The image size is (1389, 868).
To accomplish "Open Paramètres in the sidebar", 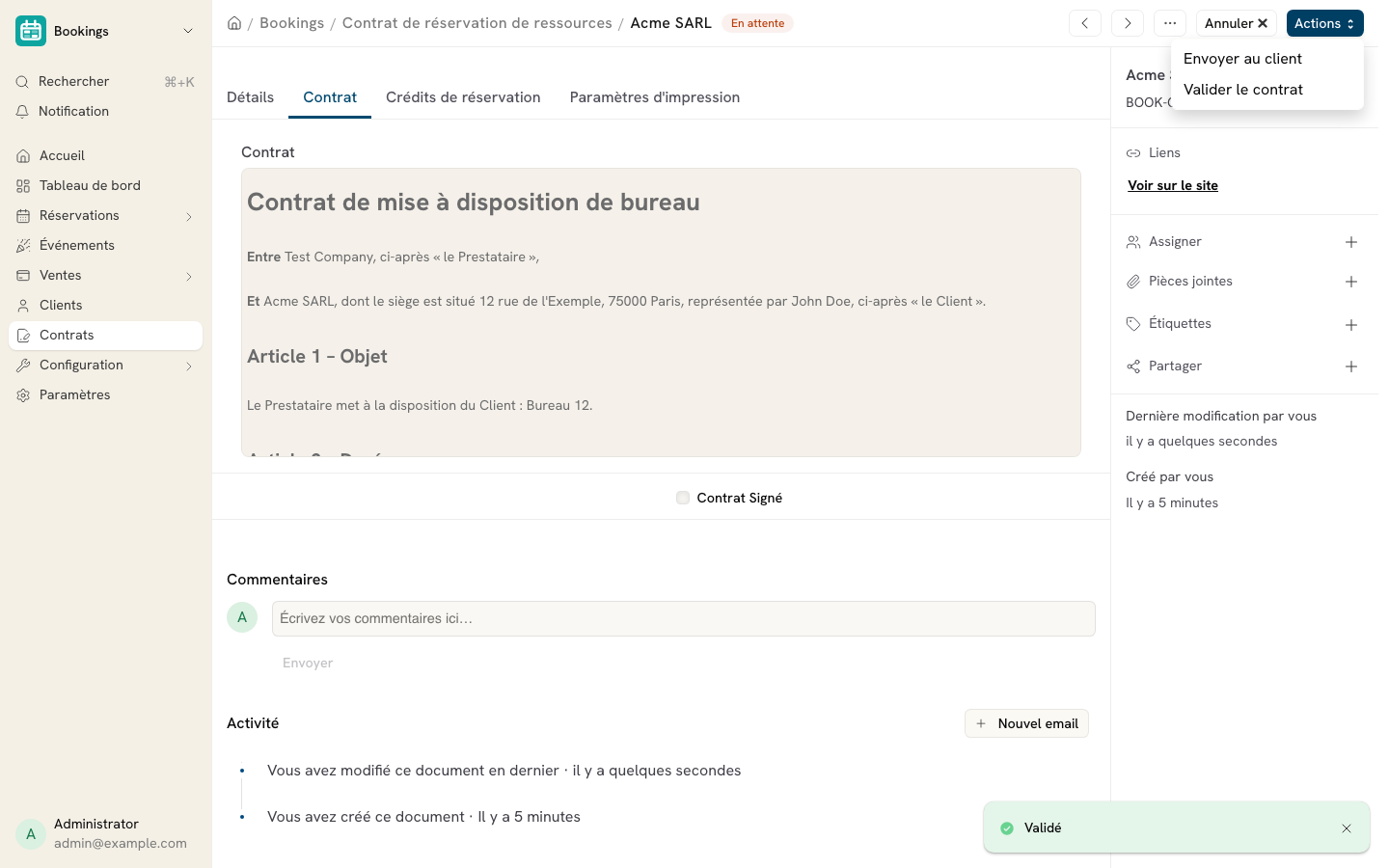I will tap(106, 394).
